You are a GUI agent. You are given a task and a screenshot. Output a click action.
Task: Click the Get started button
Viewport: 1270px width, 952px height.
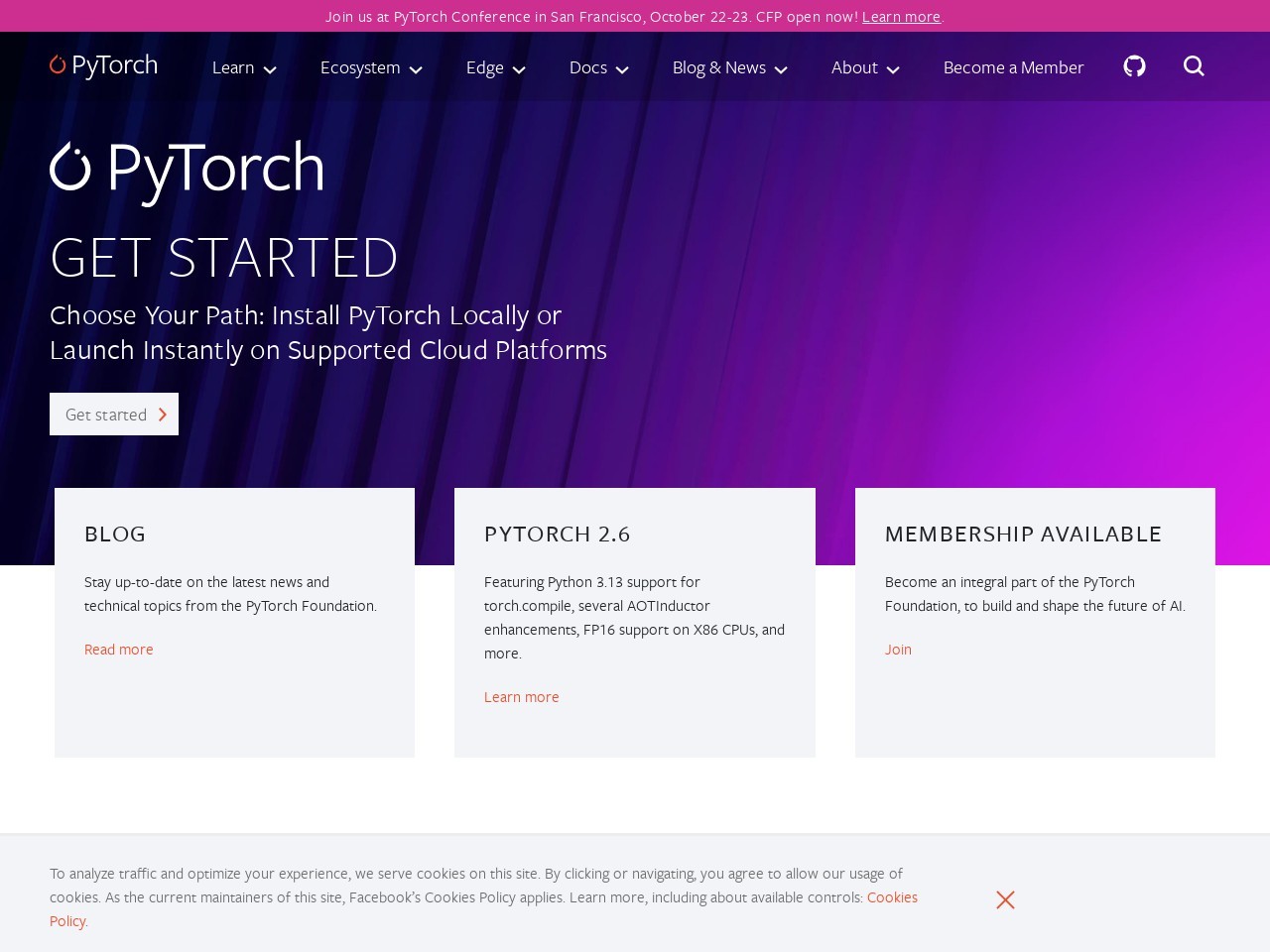(x=113, y=415)
